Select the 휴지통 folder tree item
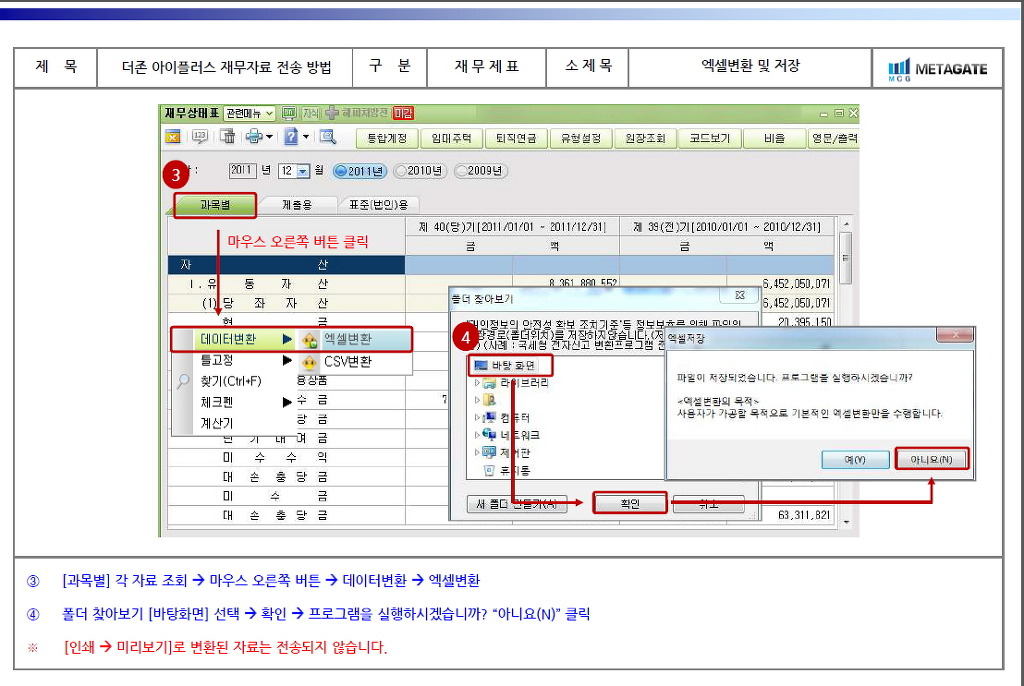This screenshot has height=686, width=1024. point(507,470)
